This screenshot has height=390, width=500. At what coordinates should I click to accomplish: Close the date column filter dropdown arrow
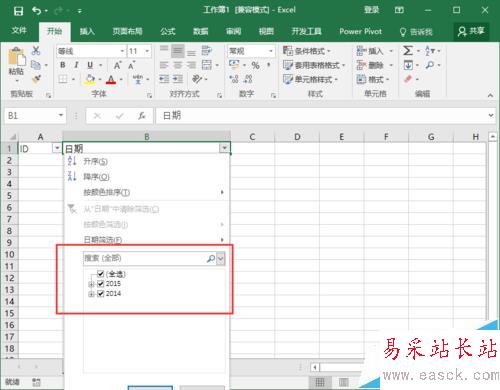pos(224,148)
